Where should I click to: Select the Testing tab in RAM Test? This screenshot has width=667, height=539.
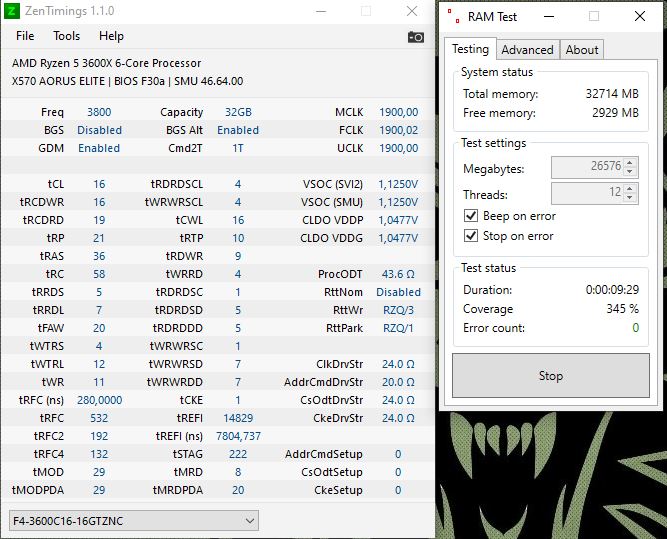[470, 49]
